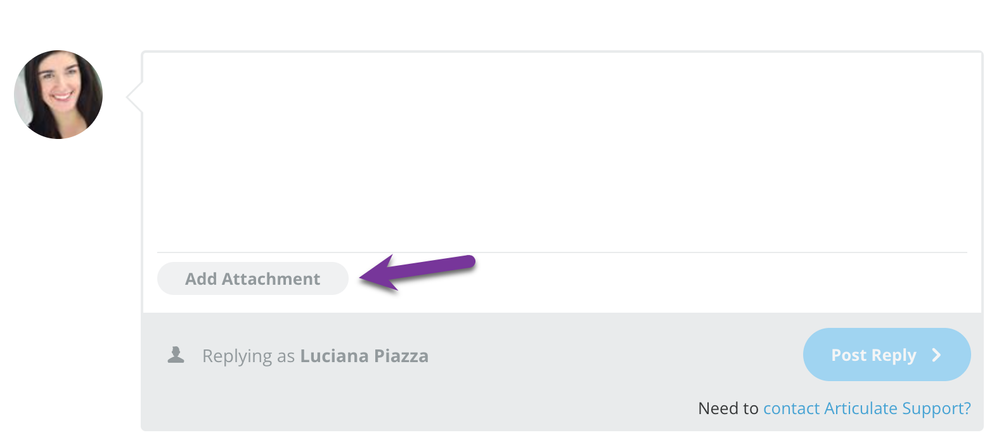Click the speech bubble pointer notch
This screenshot has height=439, width=999.
[x=134, y=98]
